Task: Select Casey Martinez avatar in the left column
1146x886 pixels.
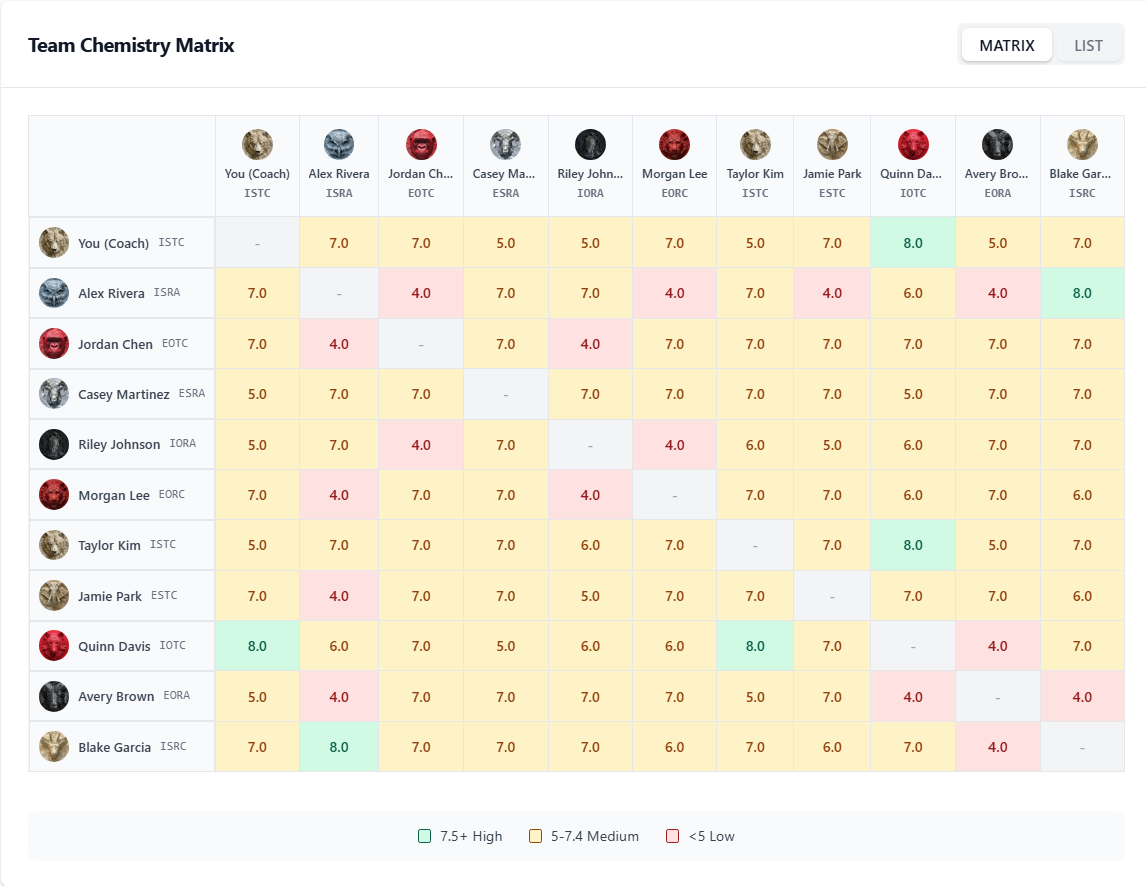Action: click(x=54, y=394)
